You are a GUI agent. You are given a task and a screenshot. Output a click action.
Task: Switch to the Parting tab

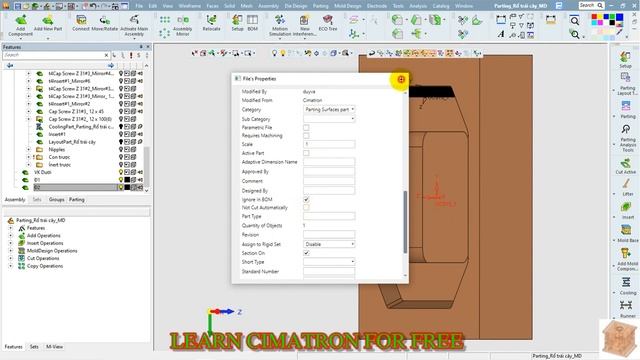[76, 200]
